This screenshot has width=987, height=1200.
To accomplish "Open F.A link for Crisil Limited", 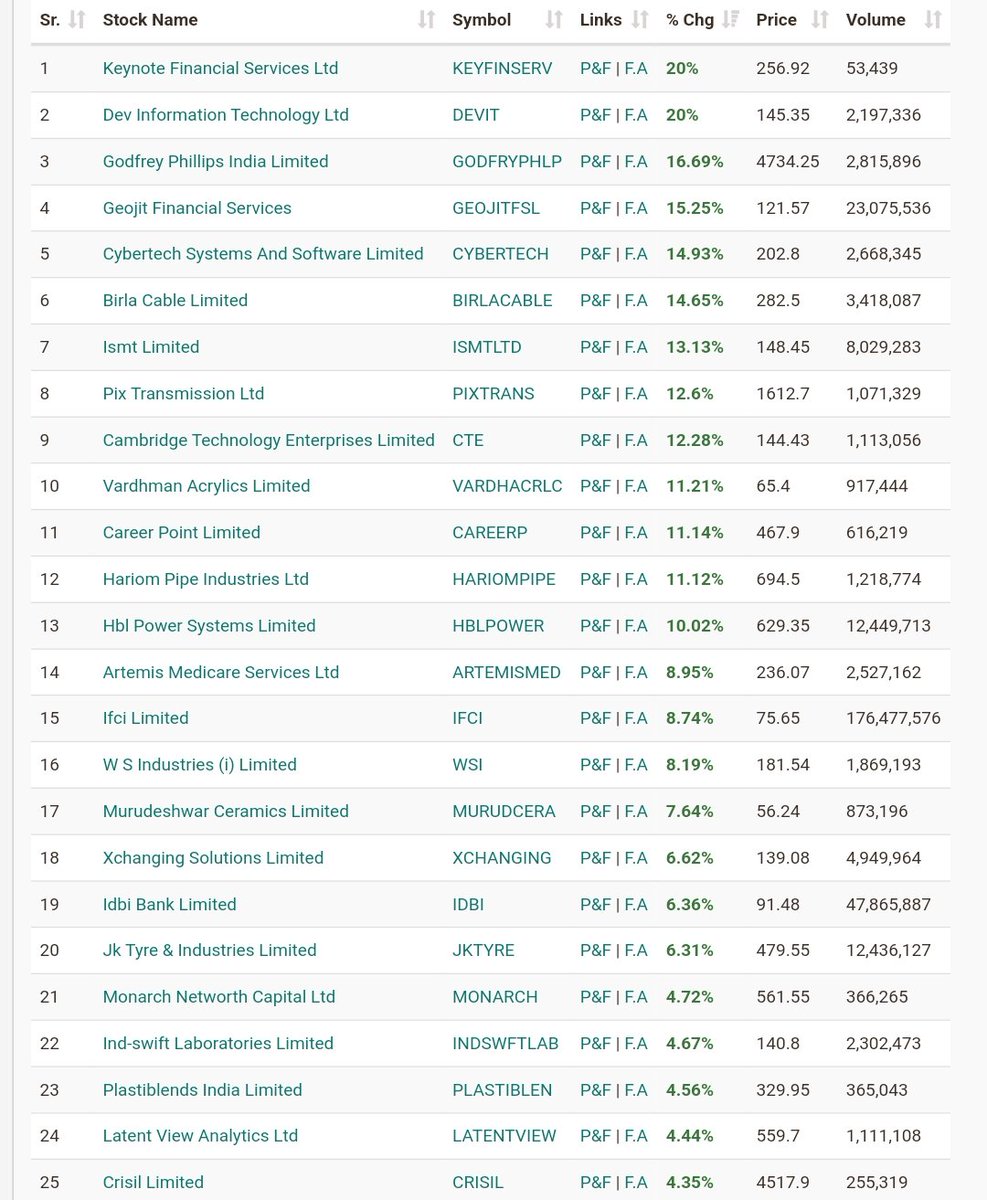I will (636, 1183).
